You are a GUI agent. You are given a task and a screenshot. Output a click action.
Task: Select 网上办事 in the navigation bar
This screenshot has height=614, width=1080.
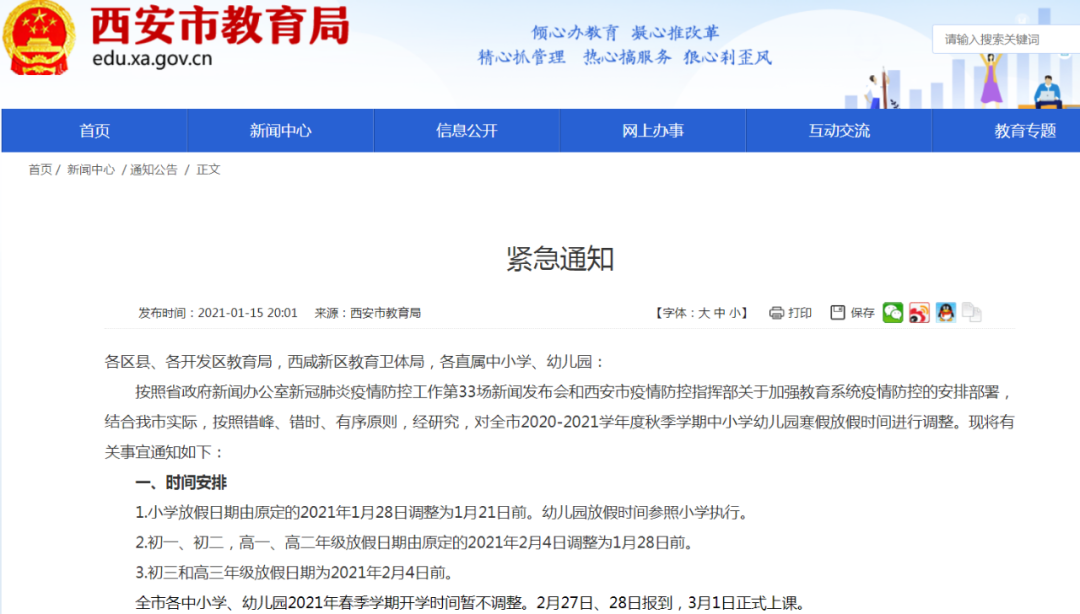653,131
